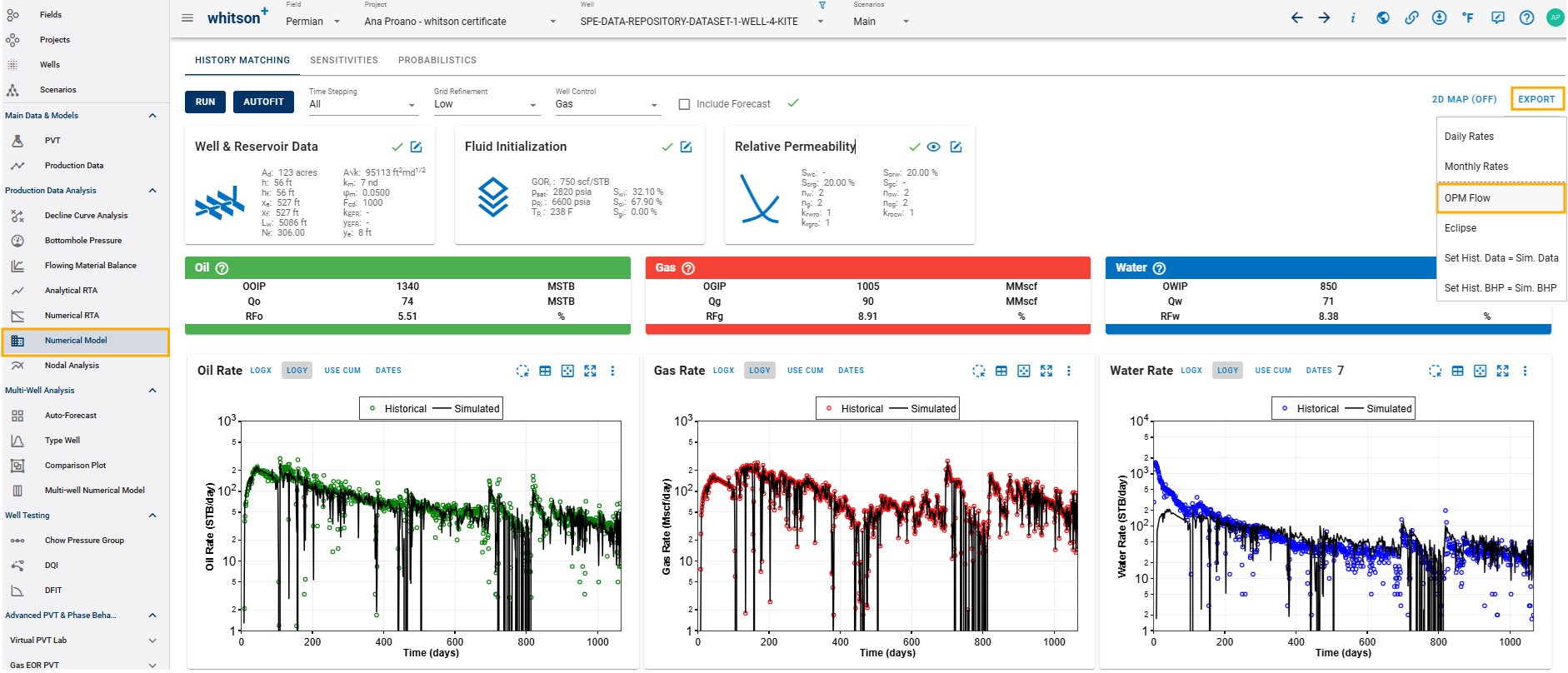Click the RUN button
This screenshot has width=1568, height=673.
pyautogui.click(x=206, y=102)
